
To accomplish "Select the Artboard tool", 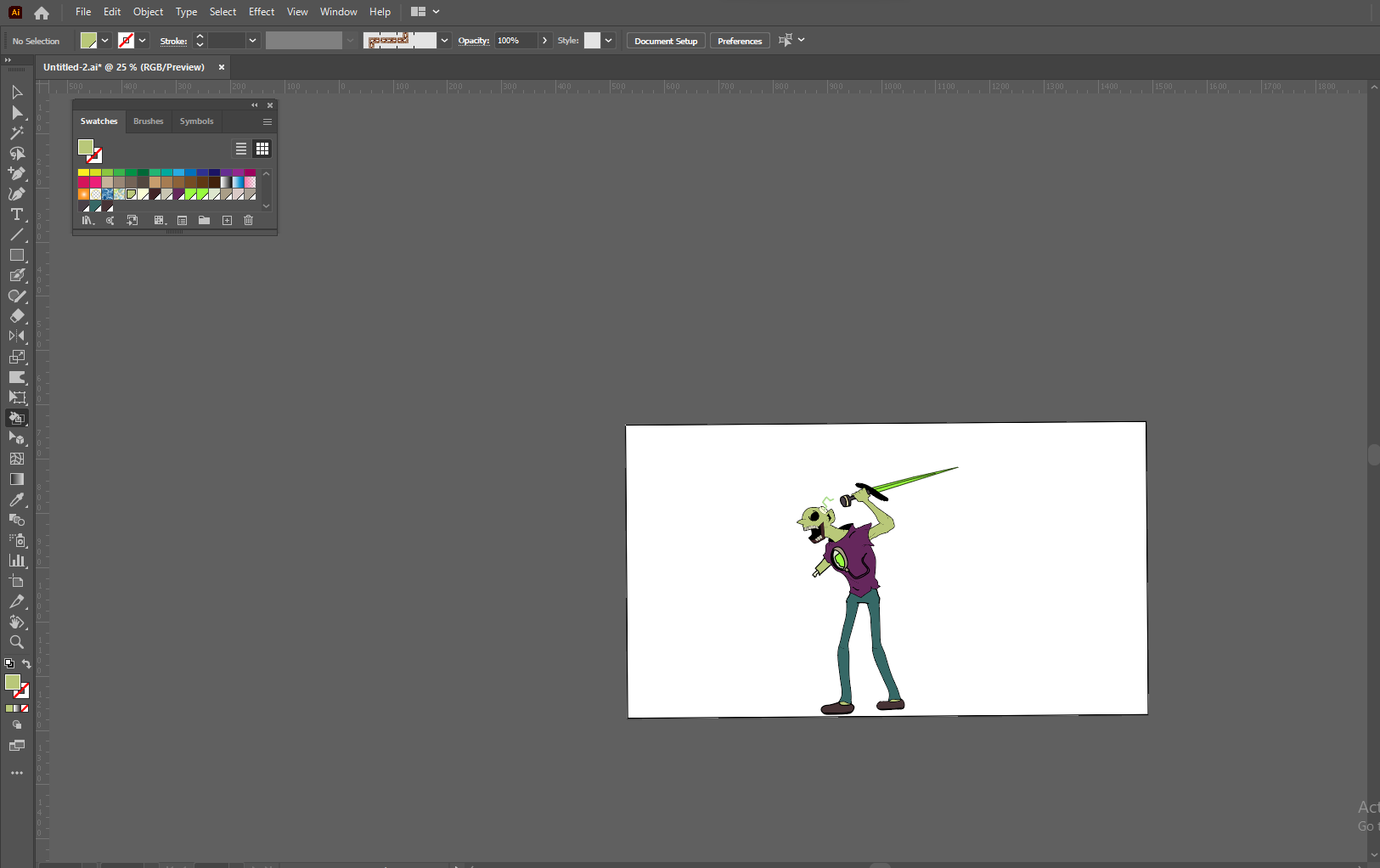I will click(x=16, y=581).
